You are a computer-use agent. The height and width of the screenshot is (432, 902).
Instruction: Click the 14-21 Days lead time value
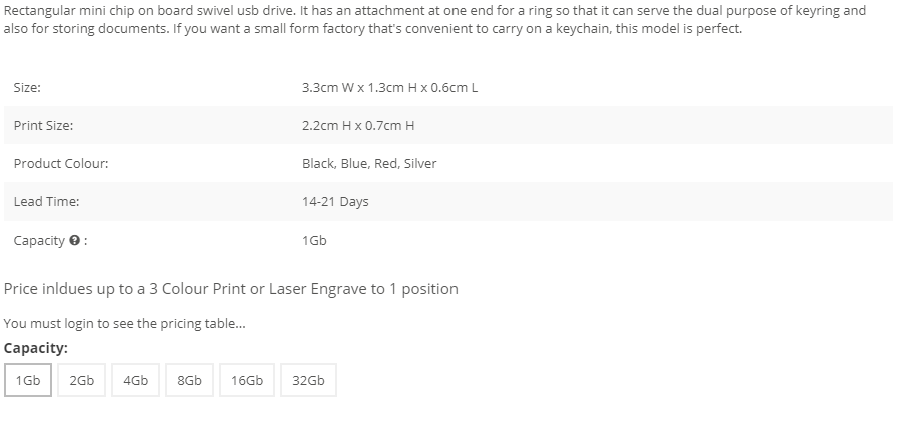coord(335,201)
